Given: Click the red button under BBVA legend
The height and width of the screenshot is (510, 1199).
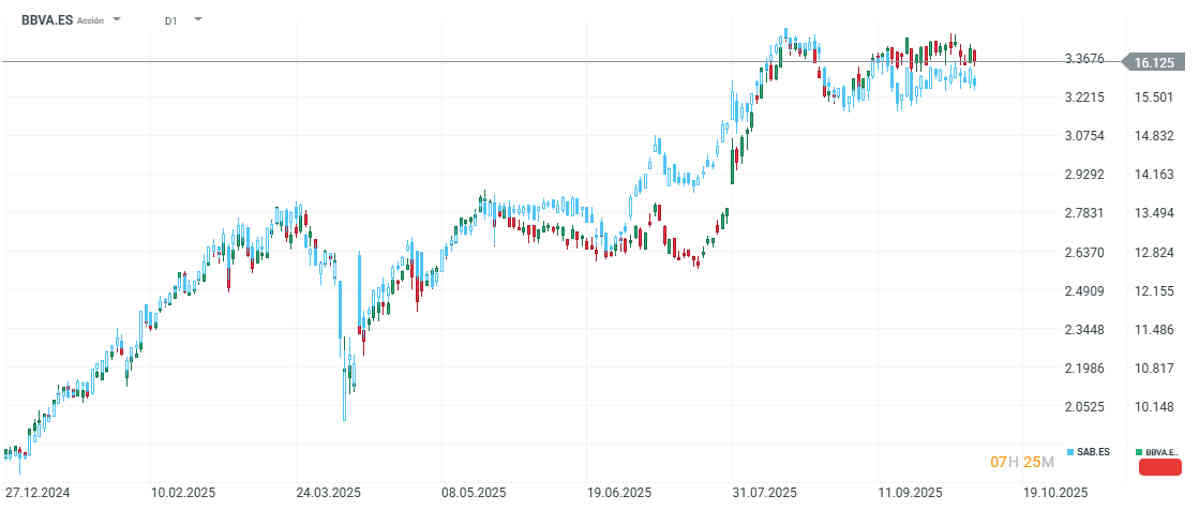Looking at the screenshot, I should (1158, 469).
